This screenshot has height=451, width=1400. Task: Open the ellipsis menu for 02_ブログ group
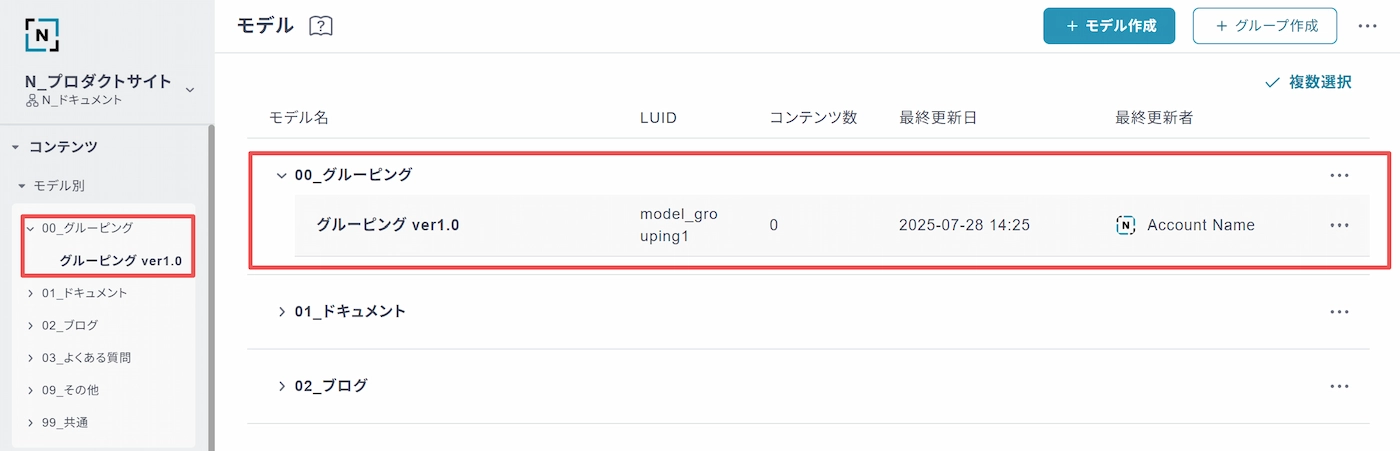[1340, 385]
